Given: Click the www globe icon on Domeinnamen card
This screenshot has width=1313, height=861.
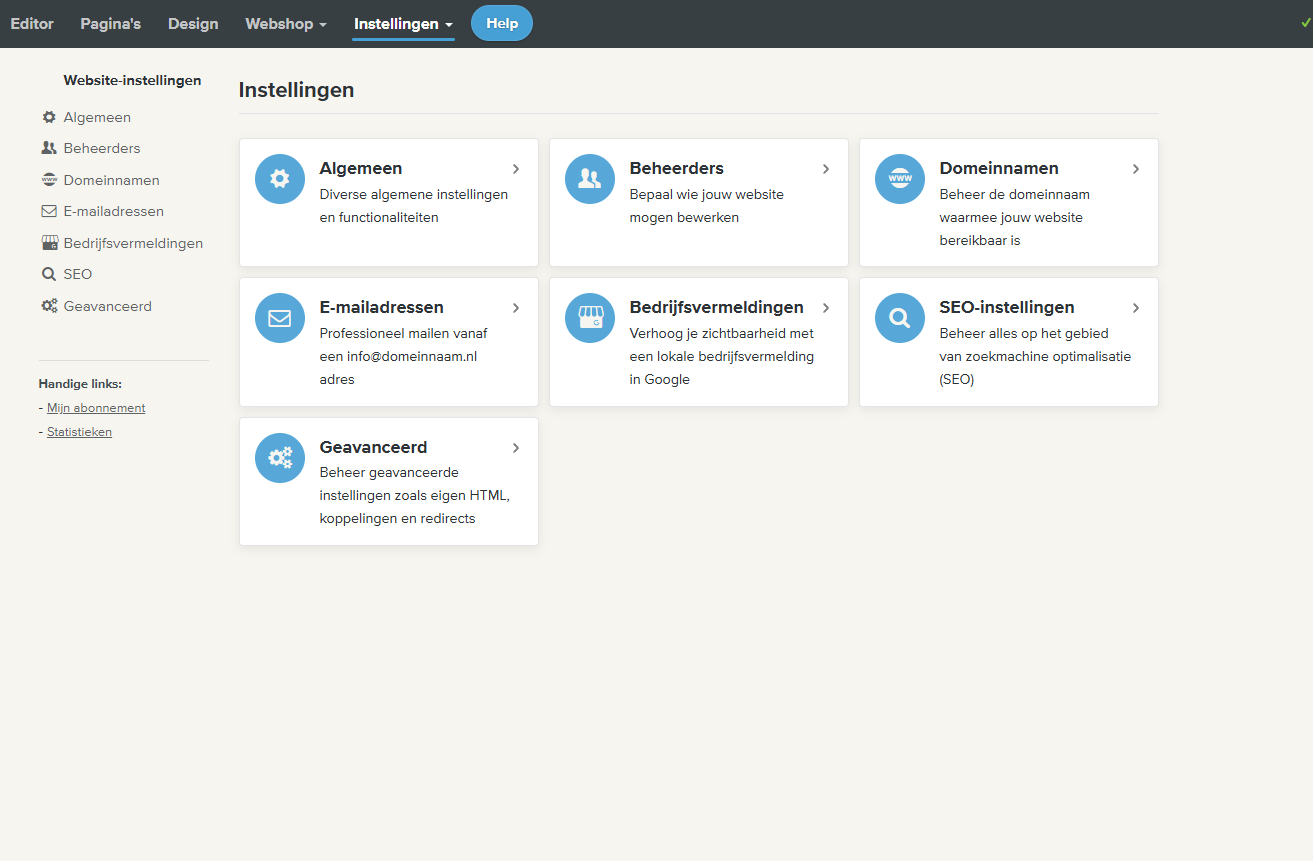Looking at the screenshot, I should pyautogui.click(x=900, y=179).
